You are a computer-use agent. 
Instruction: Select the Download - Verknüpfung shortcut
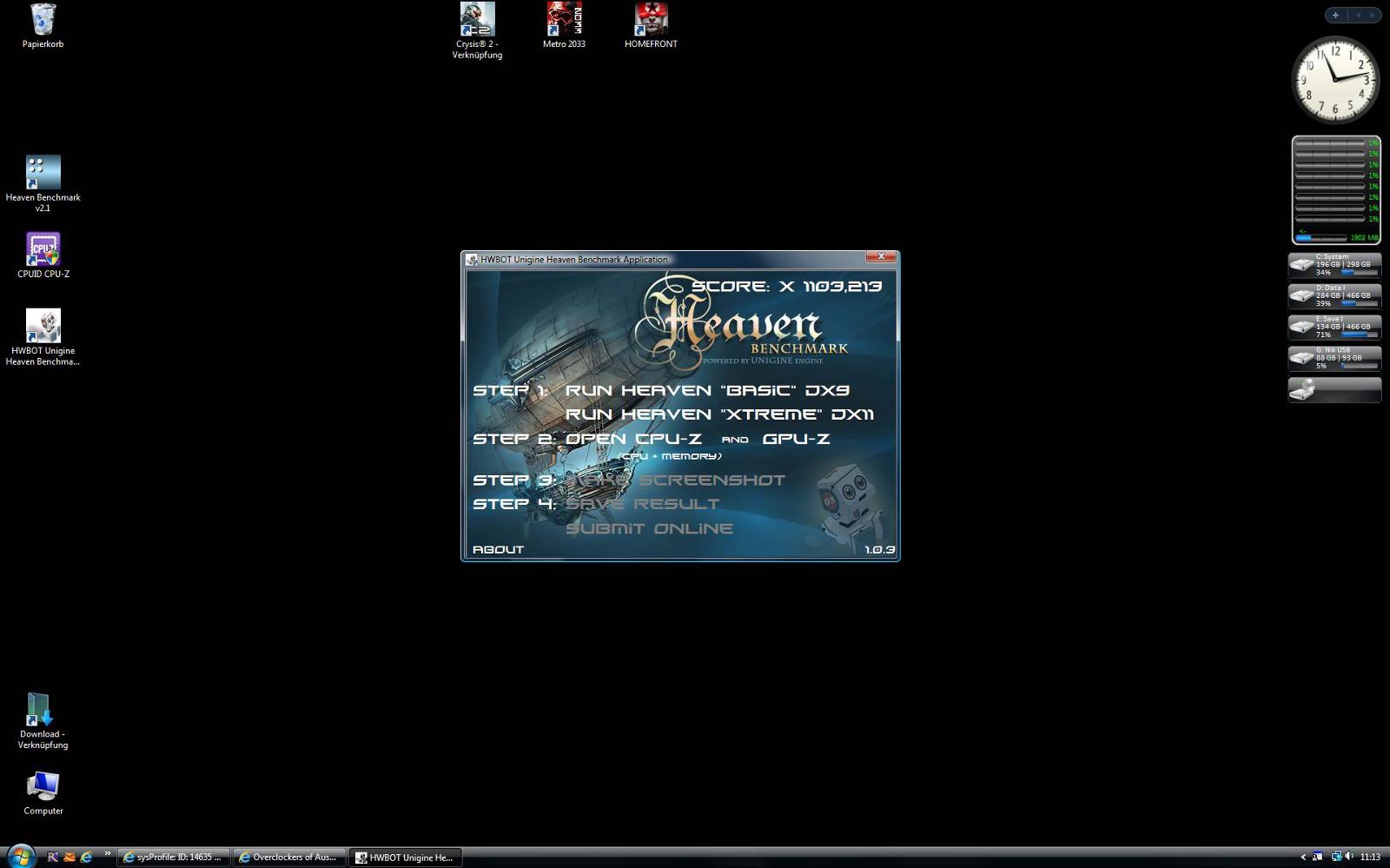[x=43, y=721]
